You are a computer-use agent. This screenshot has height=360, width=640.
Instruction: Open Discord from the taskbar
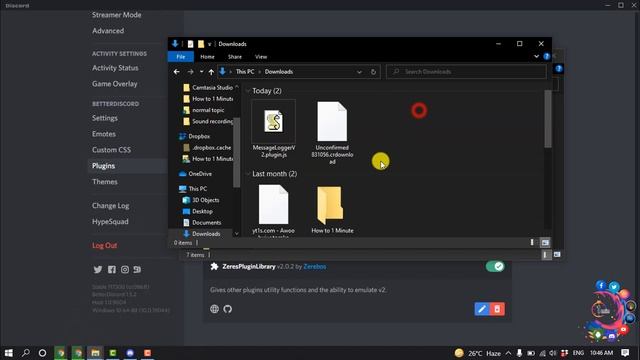tap(130, 353)
